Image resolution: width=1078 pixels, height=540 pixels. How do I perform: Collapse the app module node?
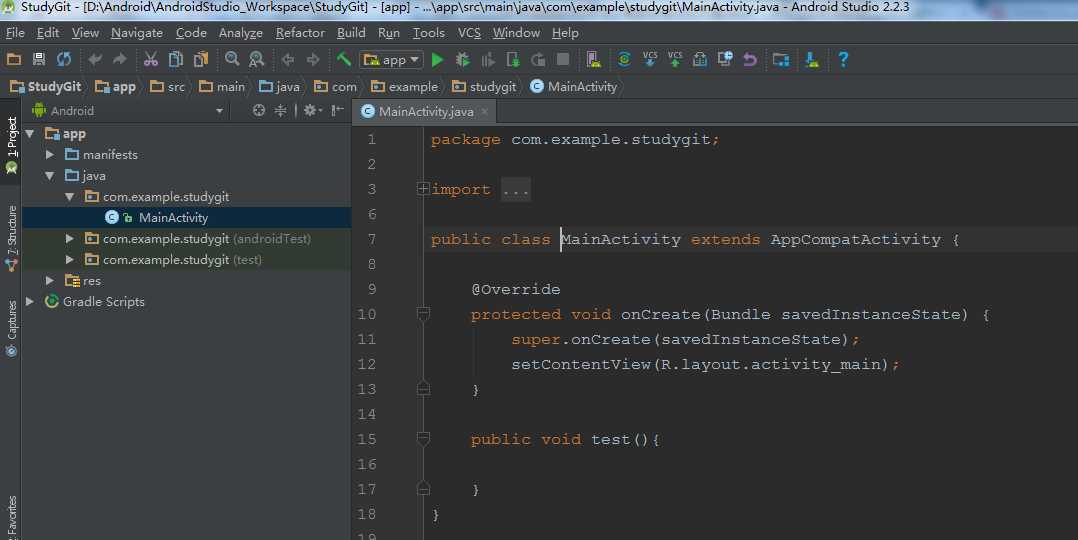(30, 133)
